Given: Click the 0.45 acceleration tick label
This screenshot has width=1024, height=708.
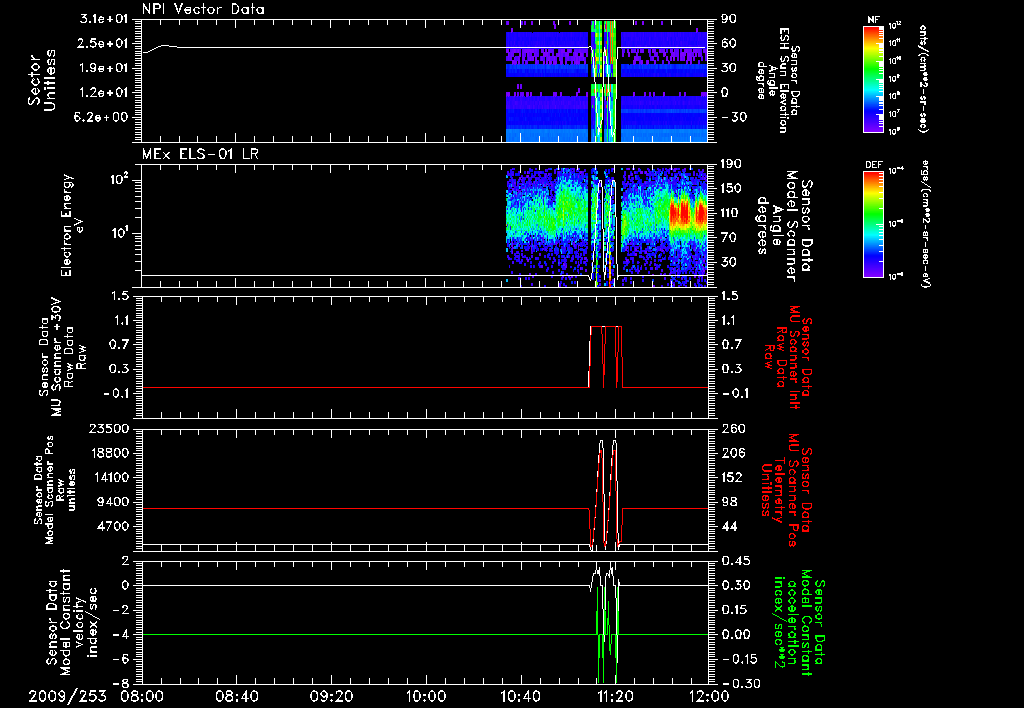Looking at the screenshot, I should point(735,561).
